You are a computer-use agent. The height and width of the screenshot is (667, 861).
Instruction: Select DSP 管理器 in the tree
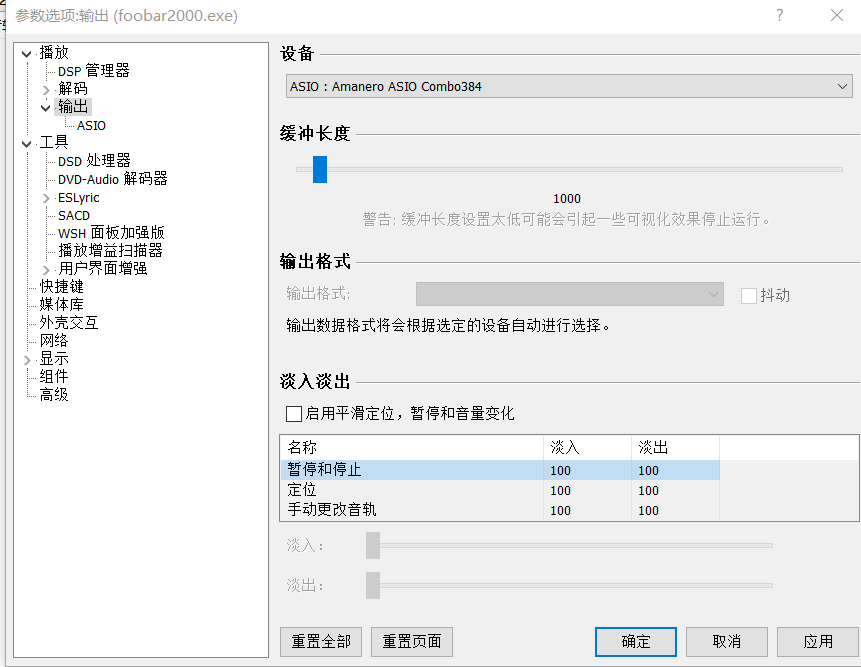93,71
